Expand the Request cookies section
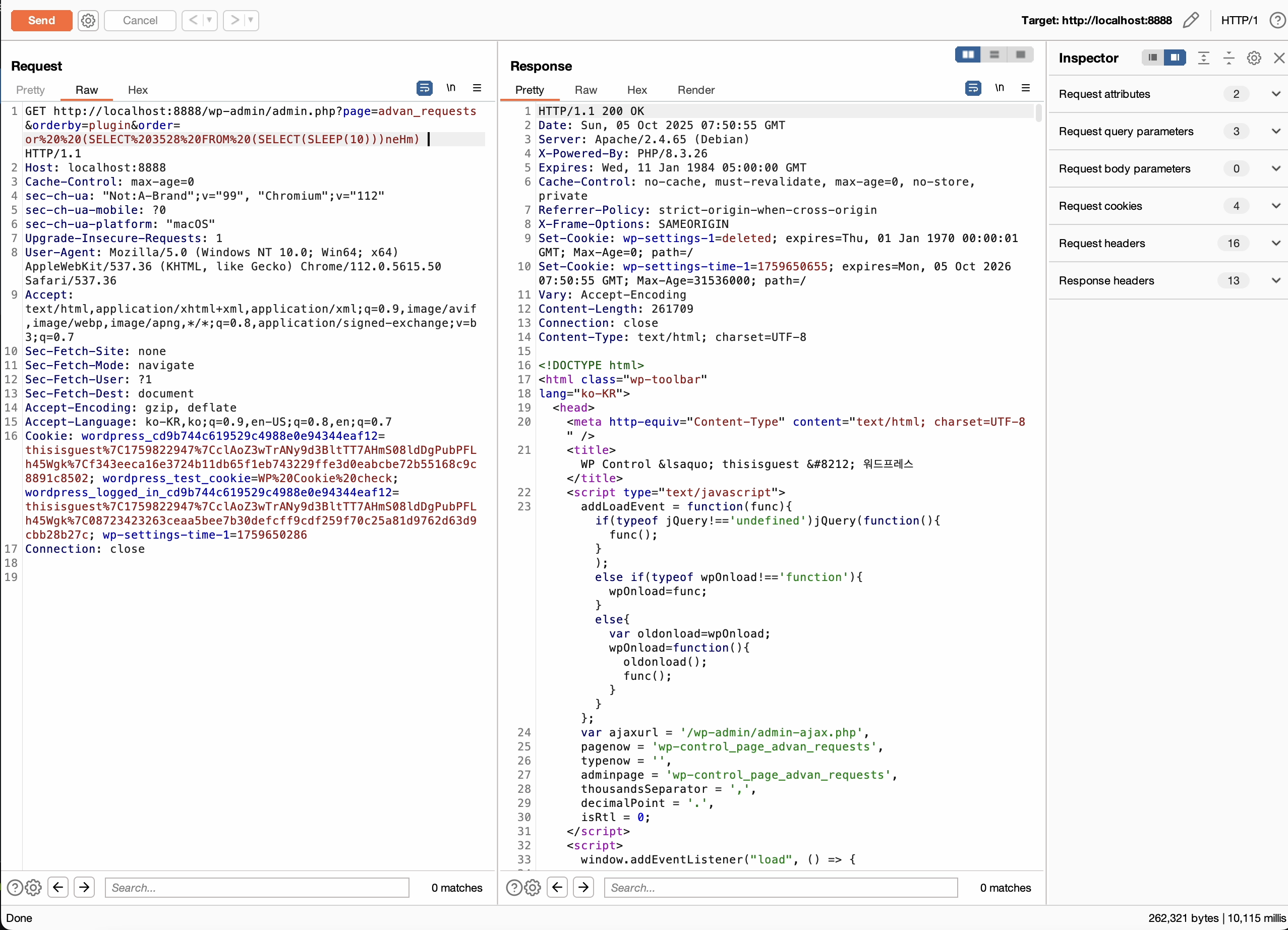Screen dimensions: 1288x930 coord(1275,206)
